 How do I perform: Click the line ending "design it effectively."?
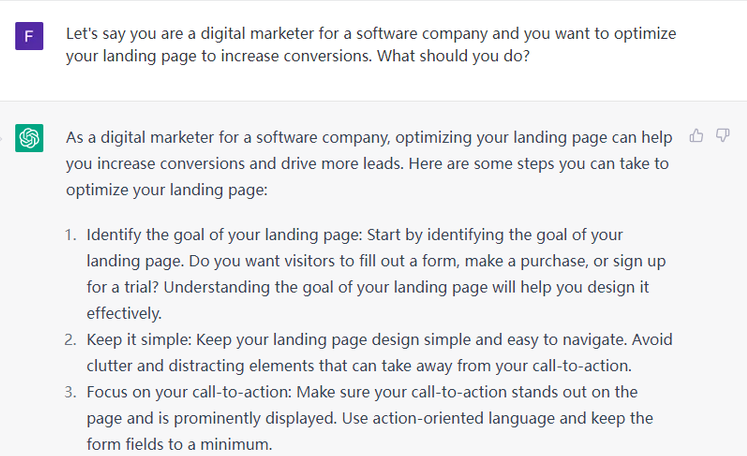pyautogui.click(x=123, y=313)
